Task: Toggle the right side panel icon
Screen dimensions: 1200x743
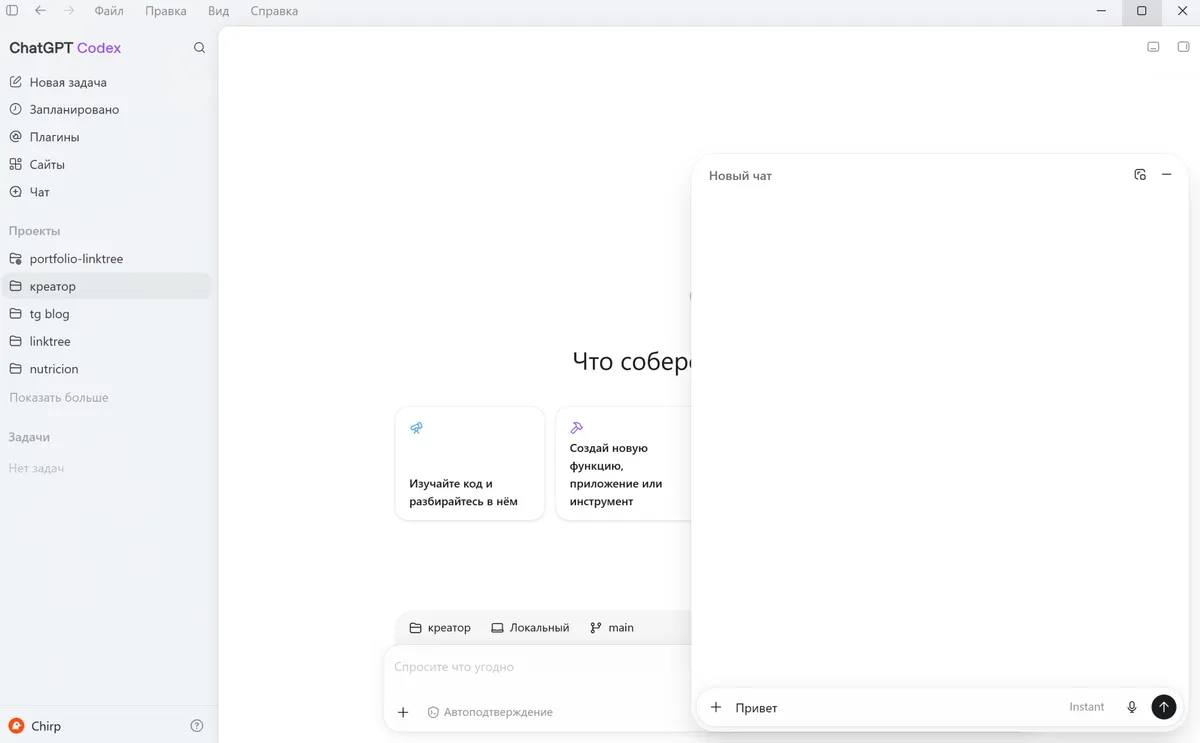Action: [x=1183, y=47]
